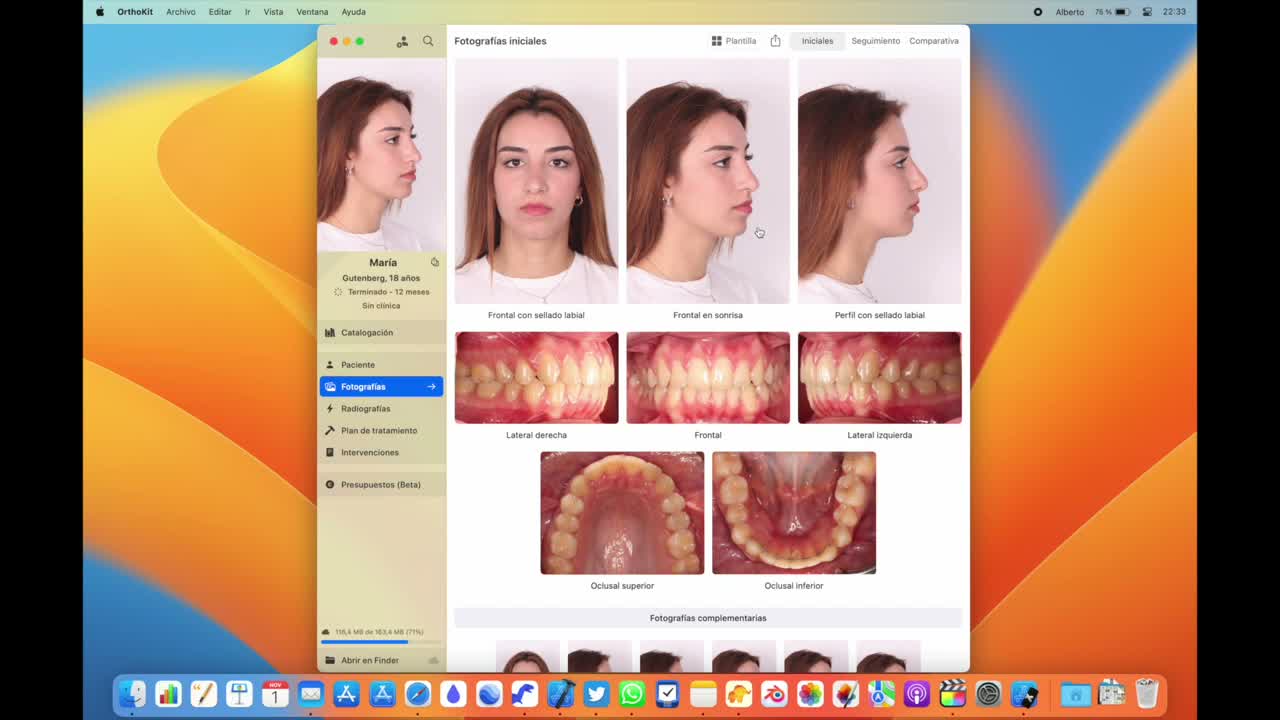Open the Frontal con sellado labial photo
Screen dimensions: 1280x720
[x=536, y=181]
